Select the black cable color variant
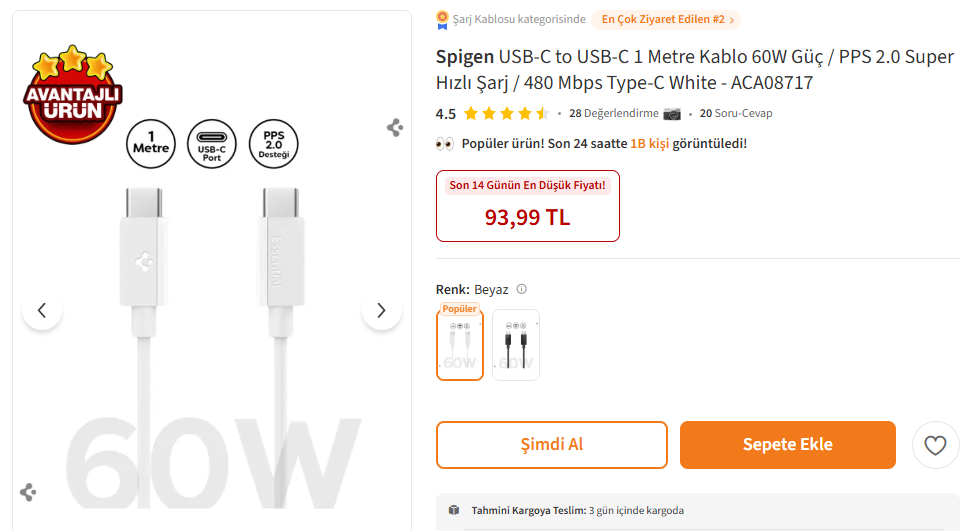Image resolution: width=972 pixels, height=531 pixels. click(x=516, y=346)
